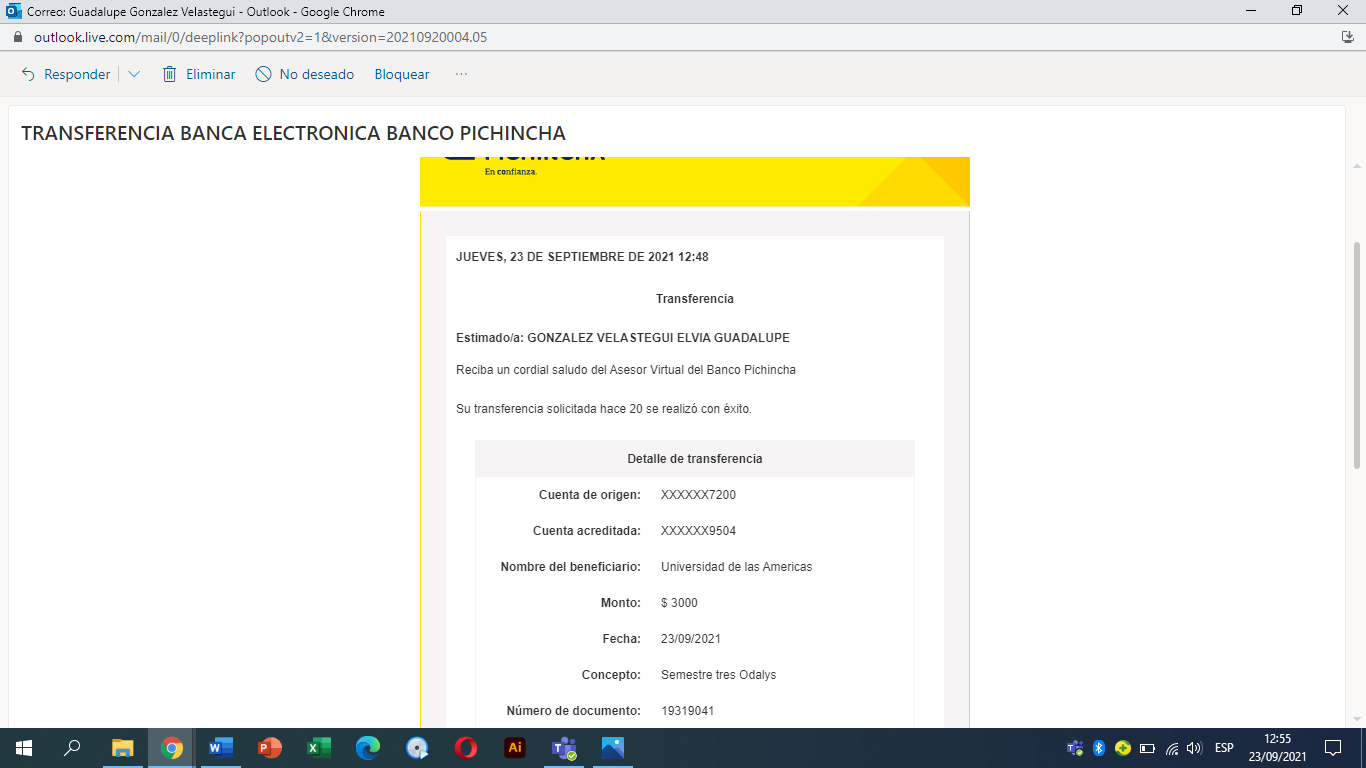Open Adobe Illustrator from taskbar

[515, 748]
